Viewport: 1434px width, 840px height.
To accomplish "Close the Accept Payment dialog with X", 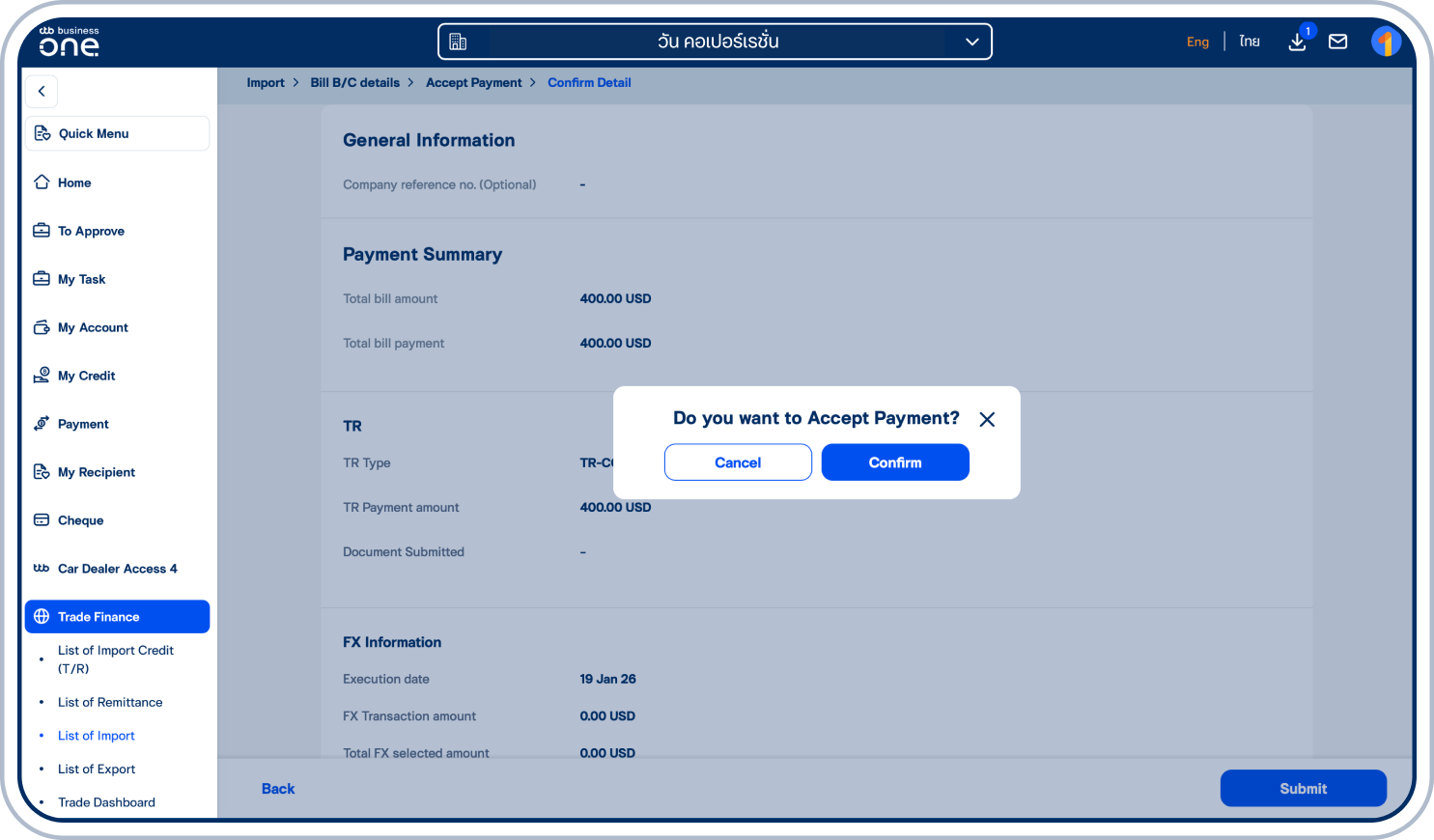I will click(x=987, y=419).
